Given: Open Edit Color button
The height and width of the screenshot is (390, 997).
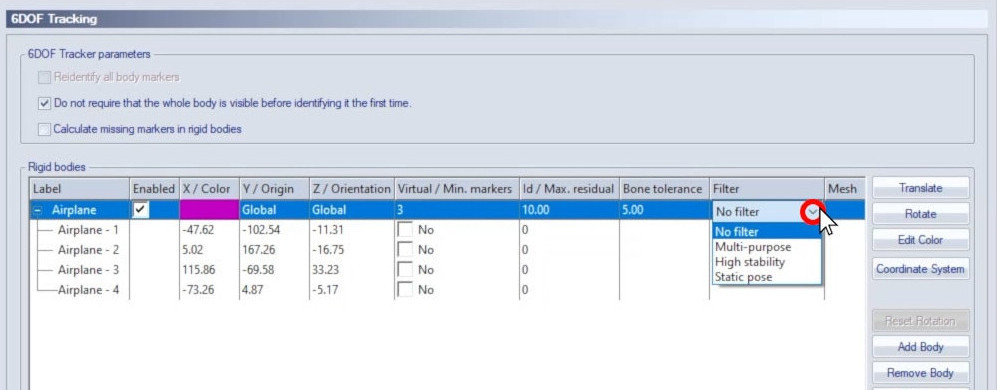Looking at the screenshot, I should (x=921, y=240).
